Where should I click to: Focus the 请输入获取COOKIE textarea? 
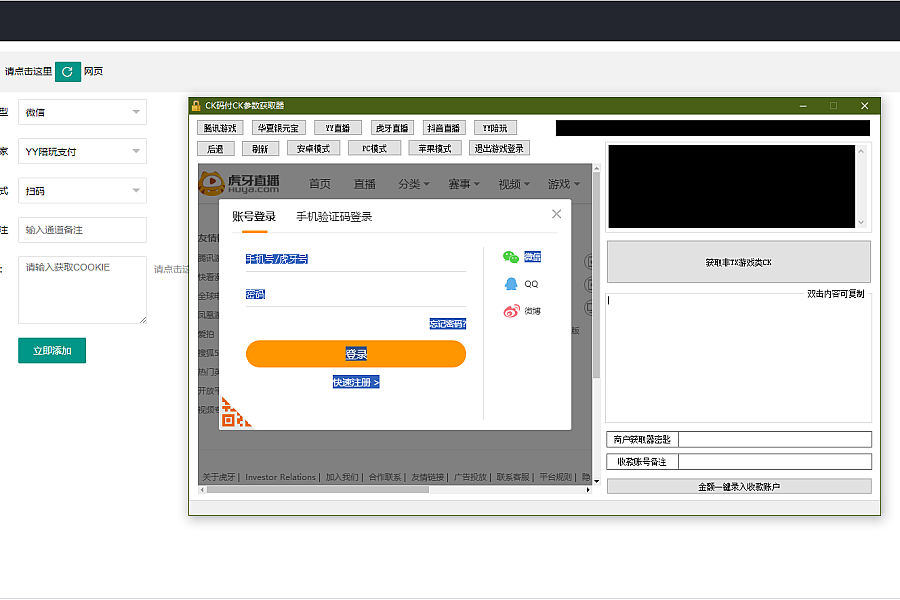pos(83,290)
